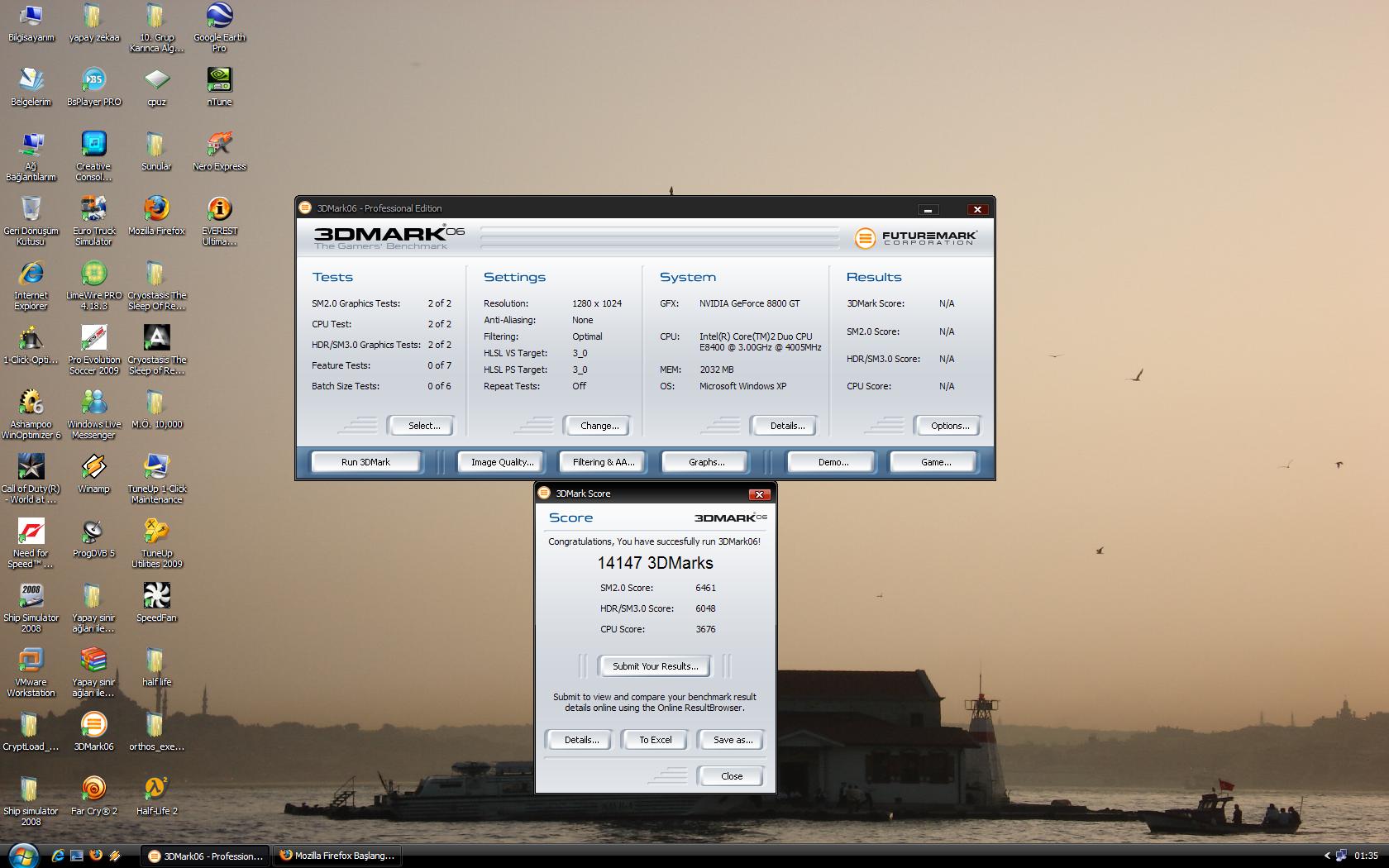
Task: Export score To Excel
Action: [x=655, y=740]
